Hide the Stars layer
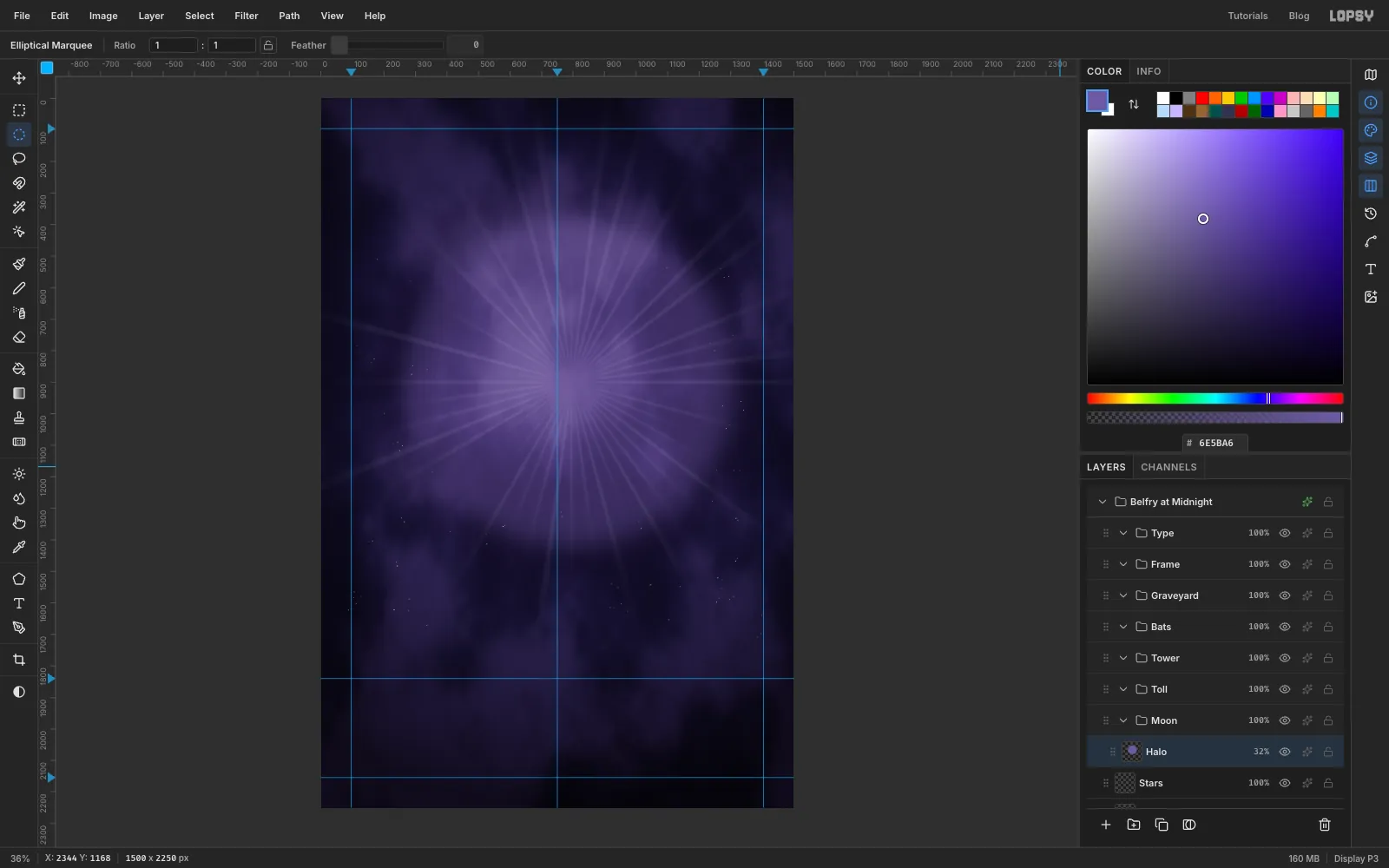The width and height of the screenshot is (1389, 868). click(x=1285, y=783)
